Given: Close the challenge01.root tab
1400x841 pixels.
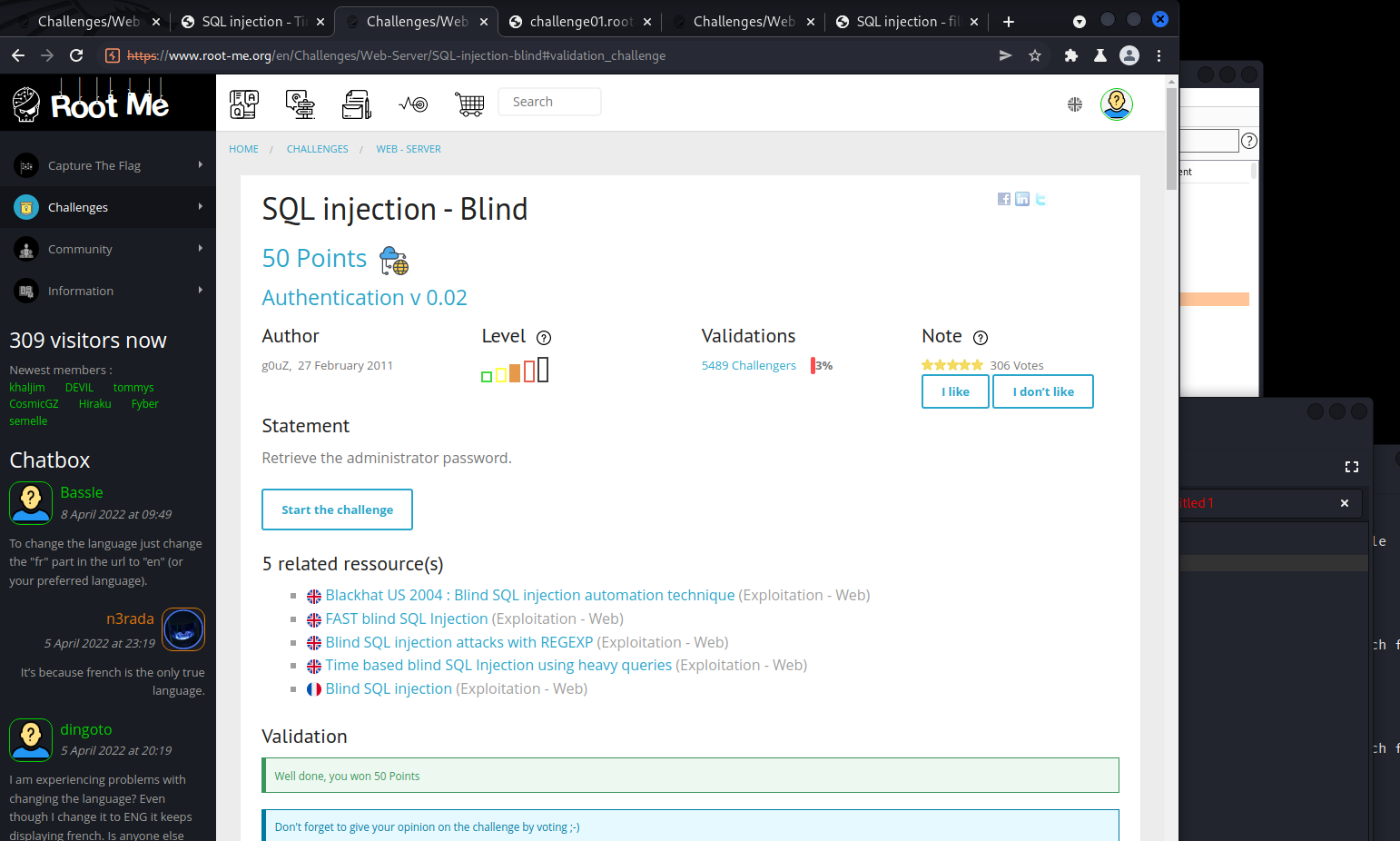Looking at the screenshot, I should click(647, 22).
